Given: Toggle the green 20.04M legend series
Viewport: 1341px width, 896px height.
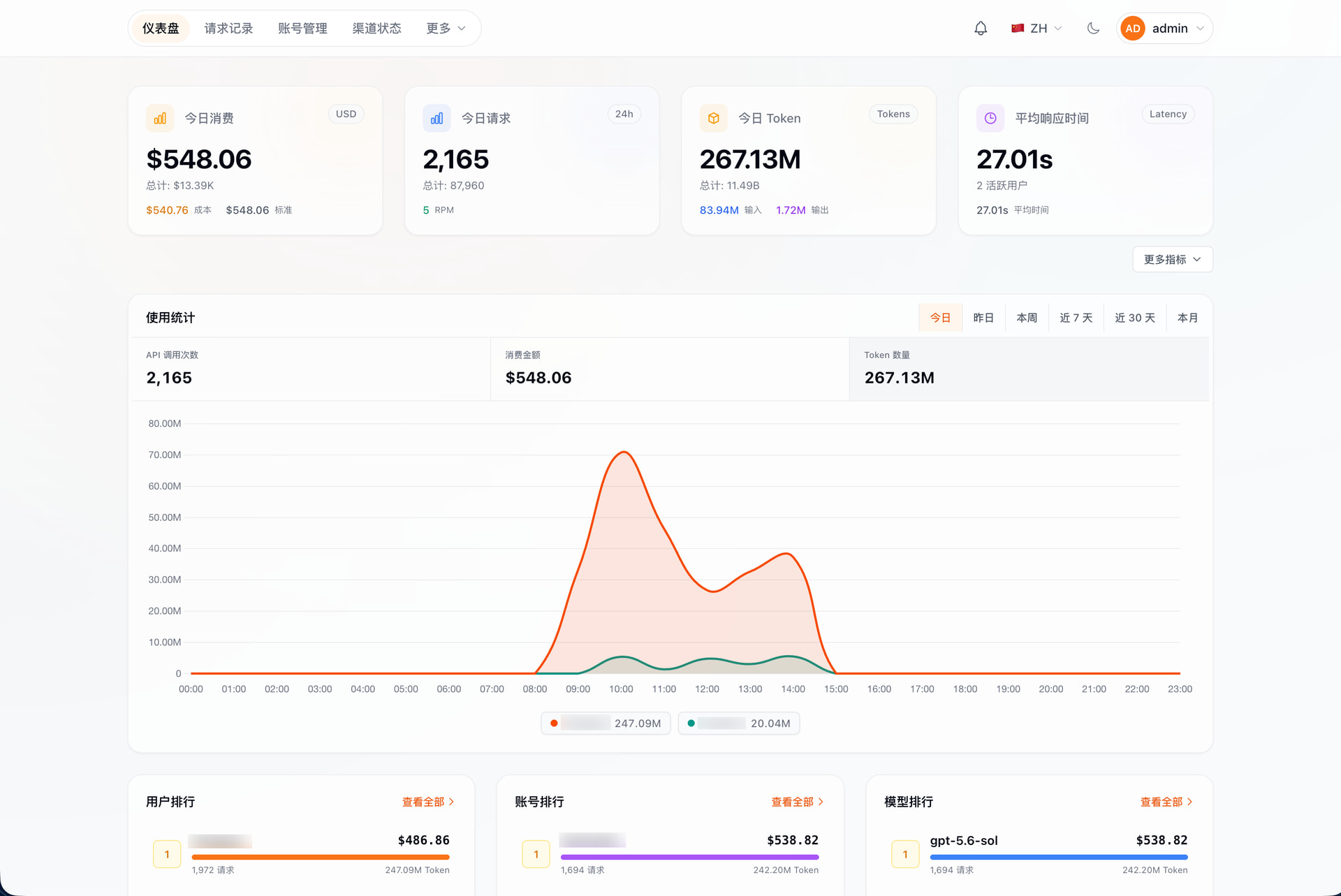Looking at the screenshot, I should click(x=739, y=724).
